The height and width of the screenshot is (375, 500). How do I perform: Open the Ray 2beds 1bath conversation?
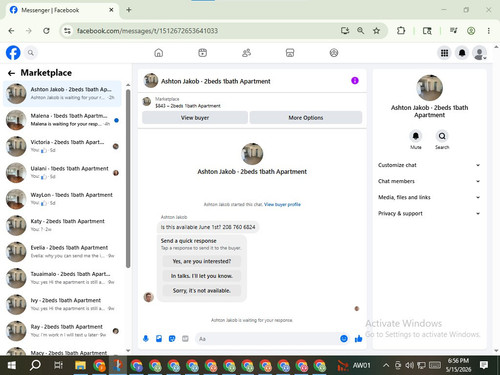tap(62, 330)
